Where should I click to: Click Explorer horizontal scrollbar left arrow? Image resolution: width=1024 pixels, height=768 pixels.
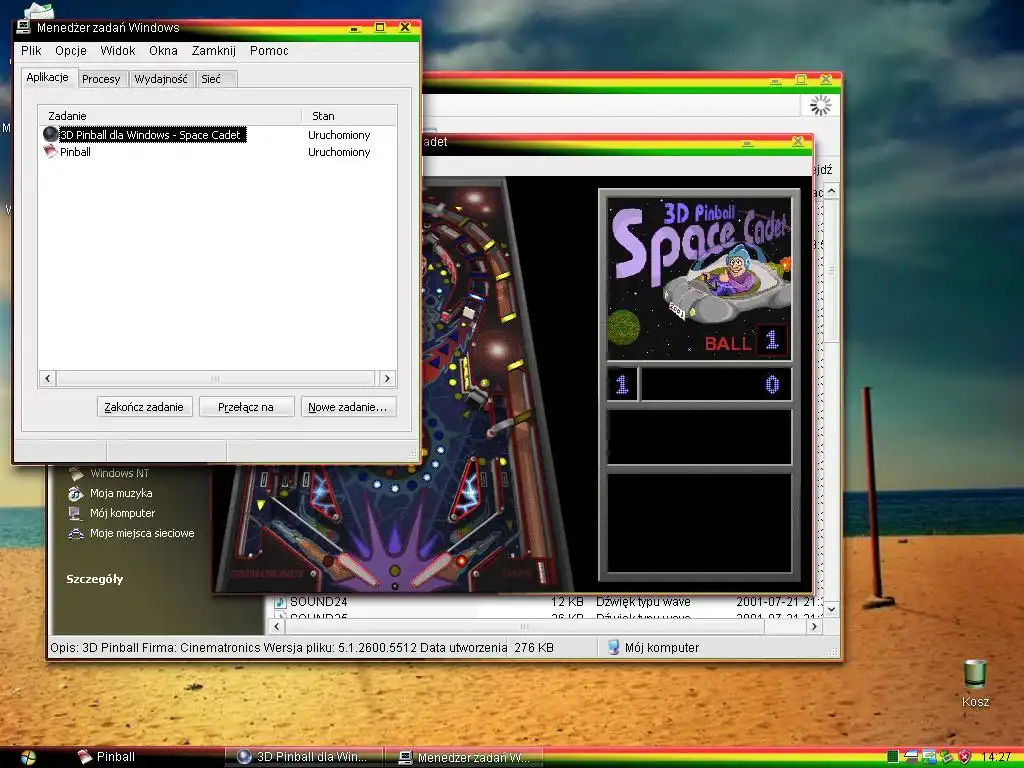pos(276,626)
